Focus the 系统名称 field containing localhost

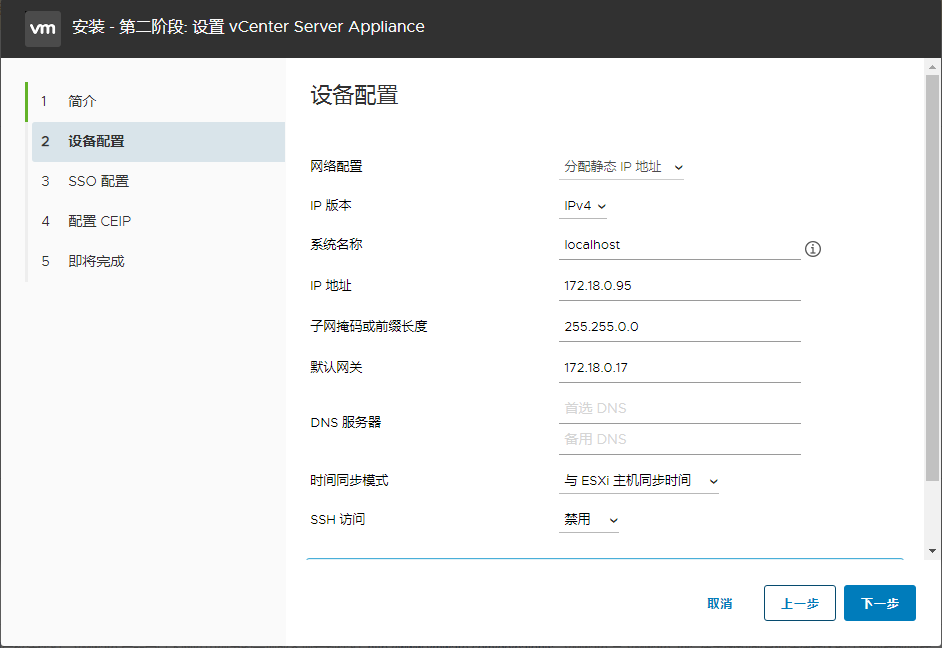[x=679, y=245]
